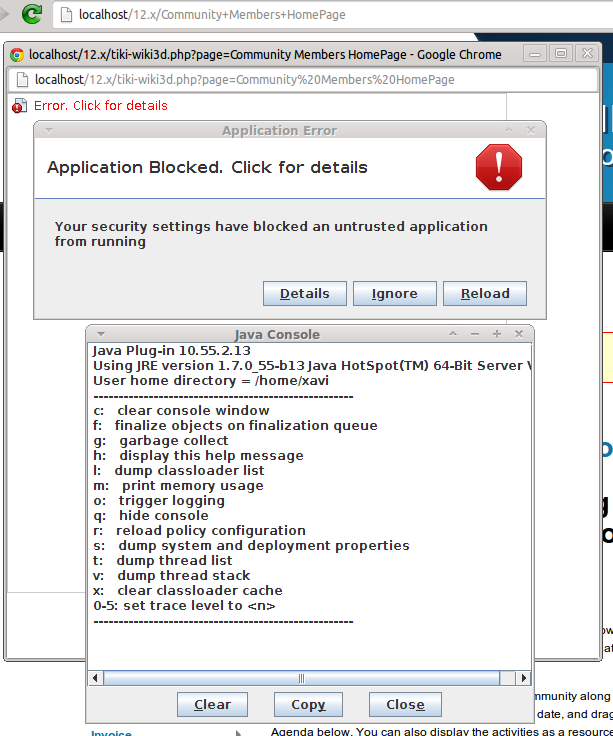Image resolution: width=613 pixels, height=736 pixels.
Task: Click 'Java Plug-in 10.55.2.13' console line
Action: [172, 351]
